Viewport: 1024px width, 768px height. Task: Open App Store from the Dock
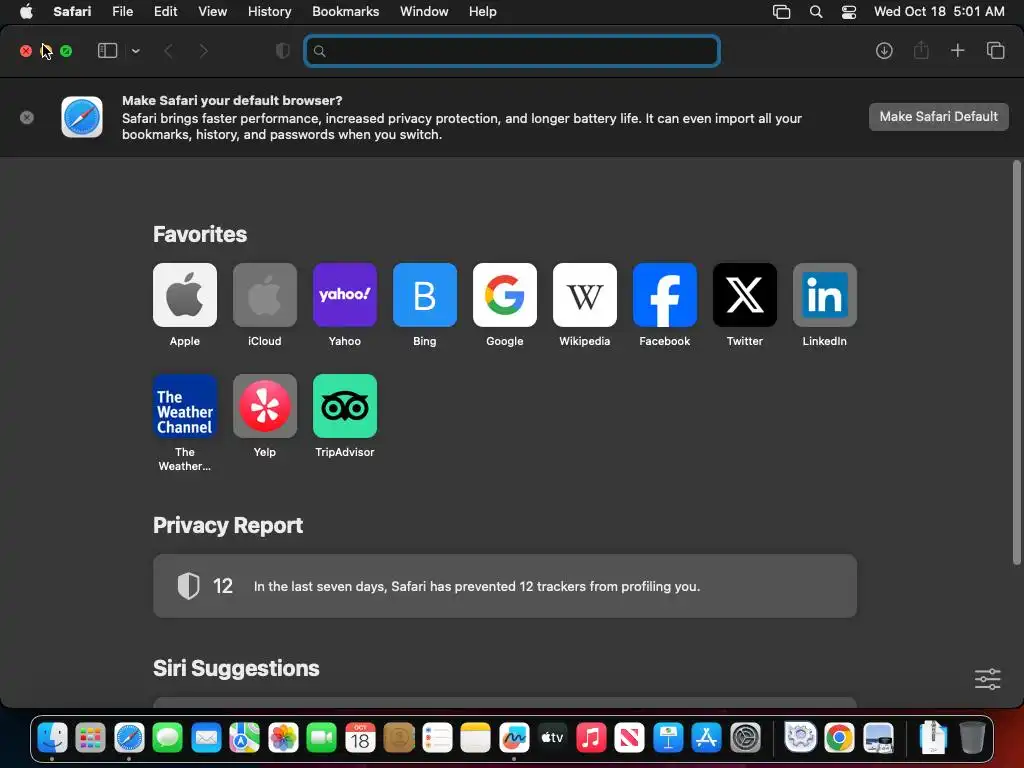[707, 738]
